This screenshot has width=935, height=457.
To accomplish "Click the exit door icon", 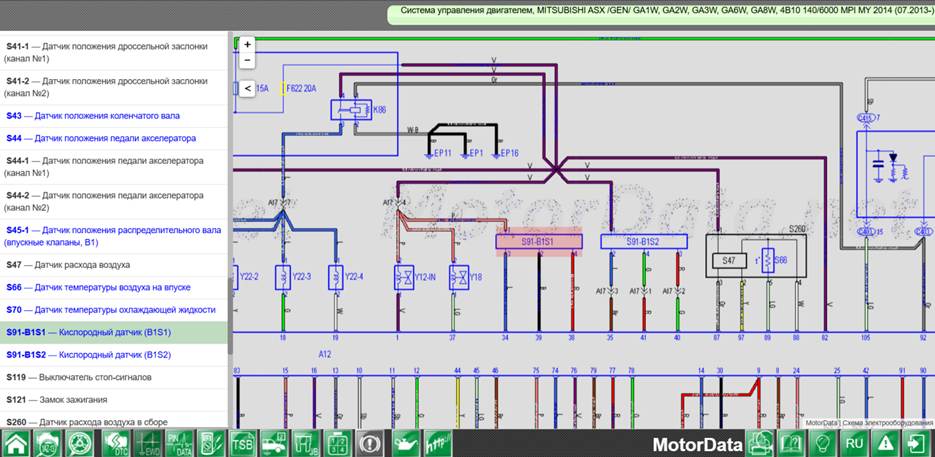I will pos(919,443).
